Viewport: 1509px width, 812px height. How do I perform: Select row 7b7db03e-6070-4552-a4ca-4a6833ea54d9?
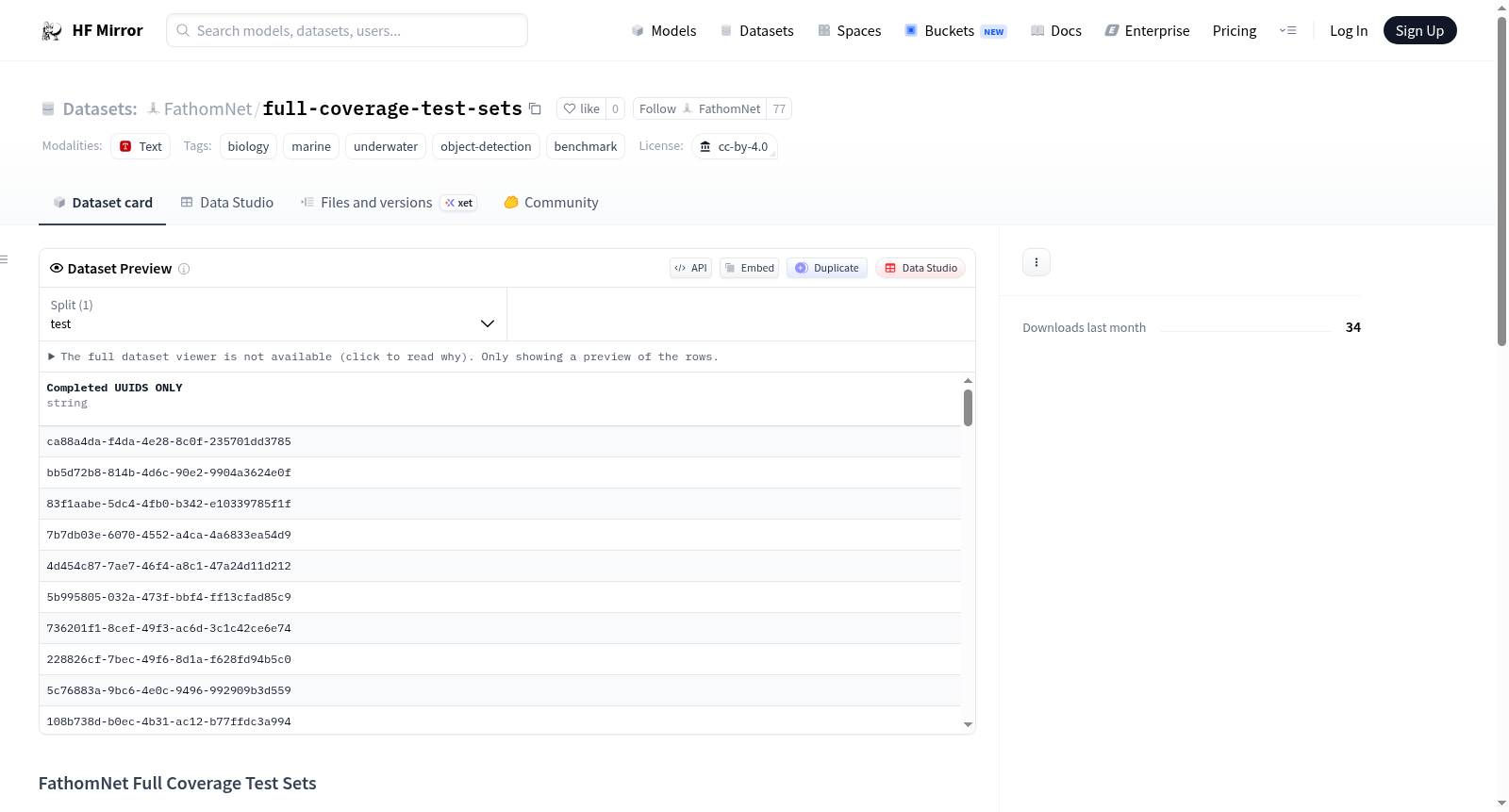[x=500, y=535]
